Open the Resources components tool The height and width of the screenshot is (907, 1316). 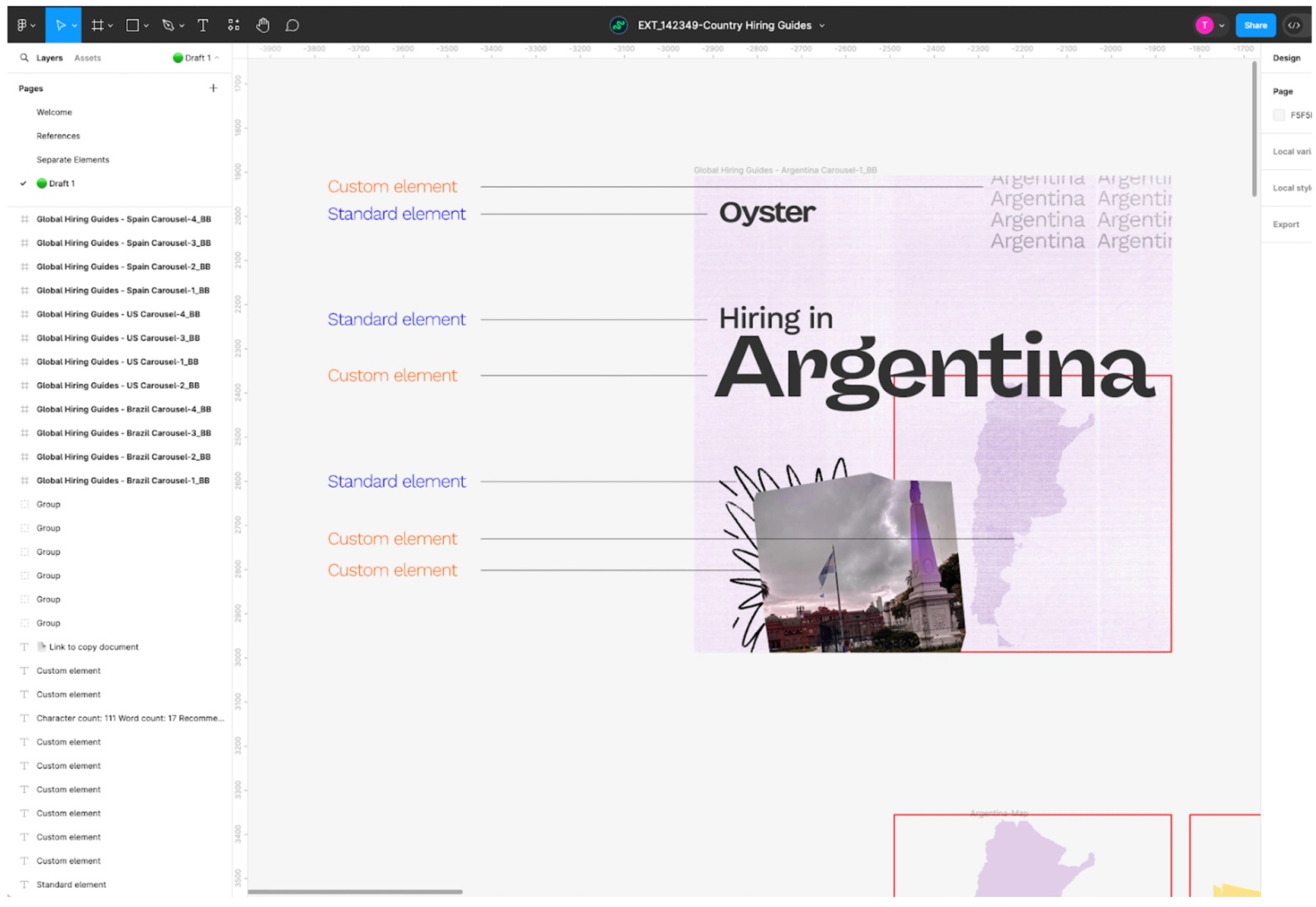[x=233, y=25]
